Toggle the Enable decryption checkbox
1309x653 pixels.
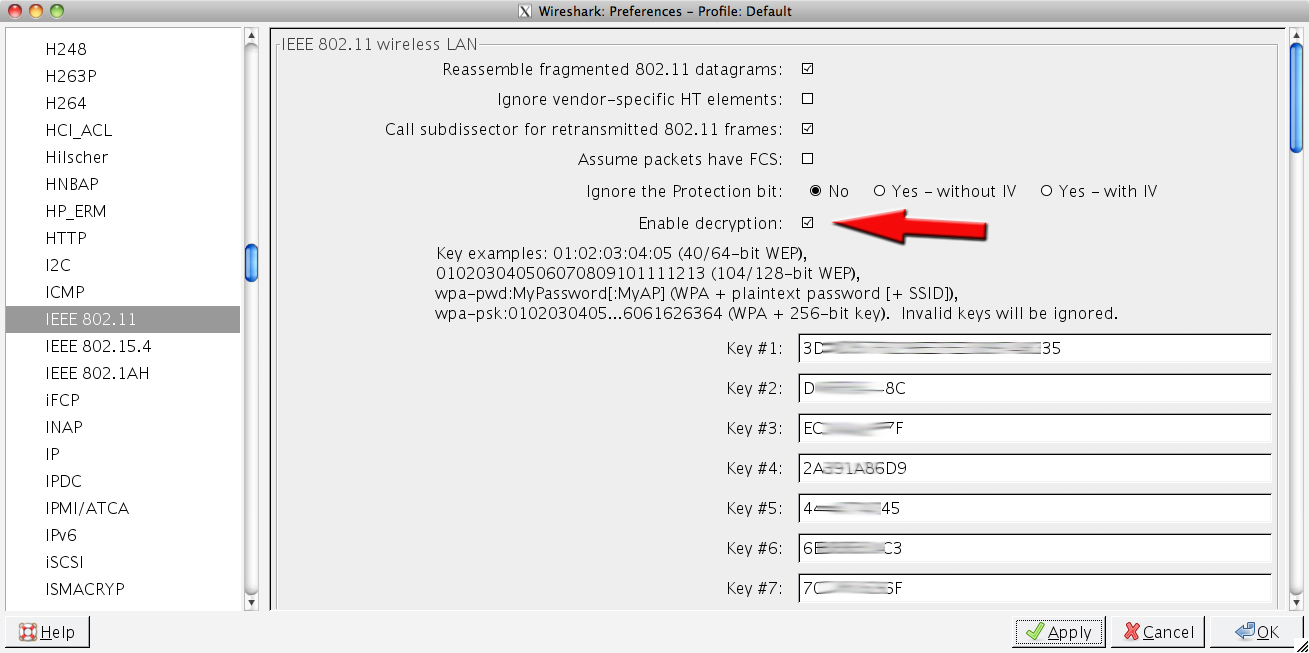point(807,222)
